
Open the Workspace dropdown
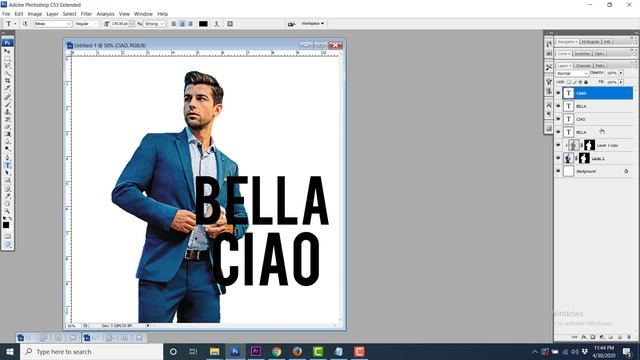[x=313, y=24]
